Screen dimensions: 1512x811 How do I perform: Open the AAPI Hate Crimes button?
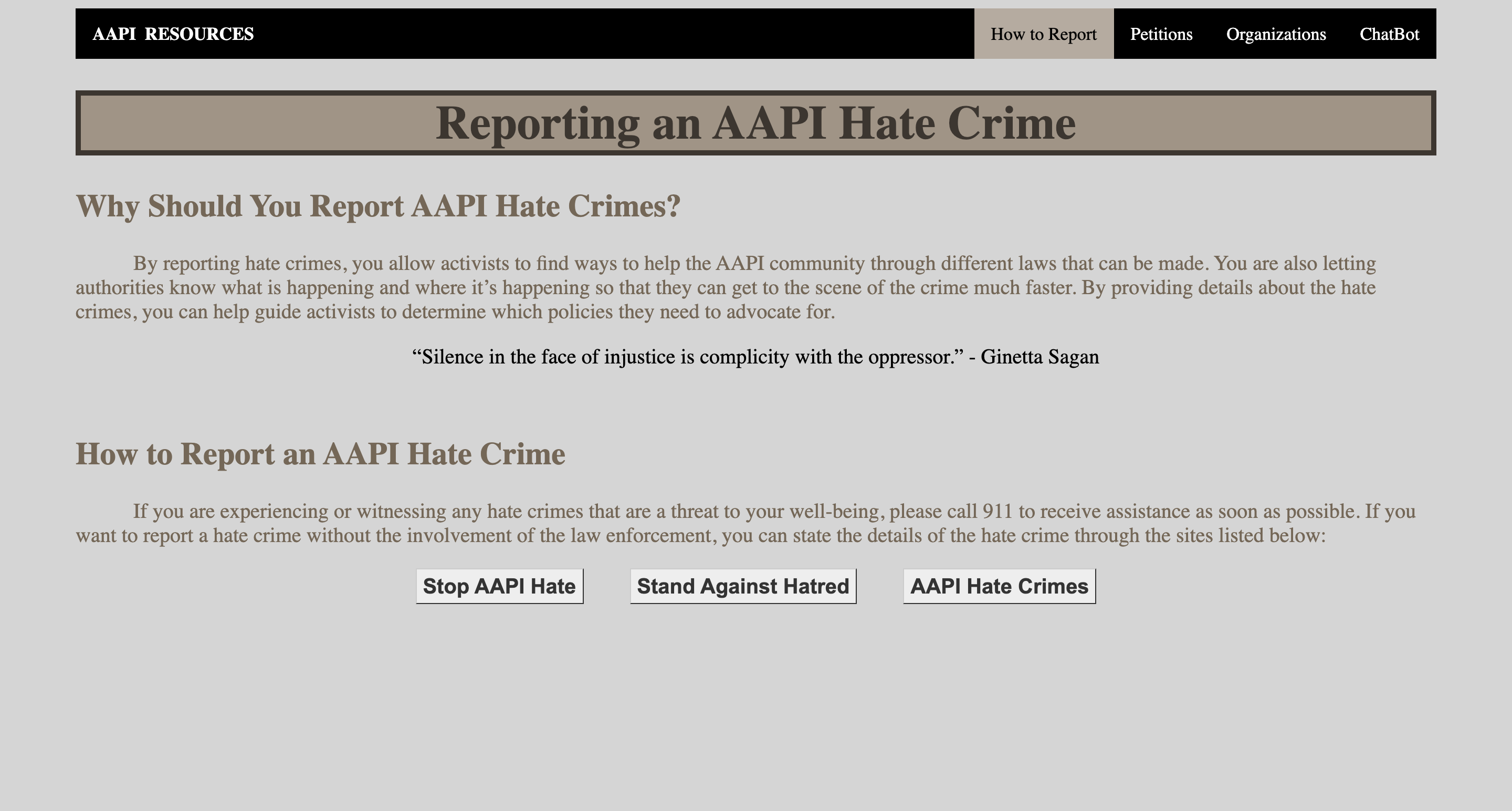tap(999, 586)
